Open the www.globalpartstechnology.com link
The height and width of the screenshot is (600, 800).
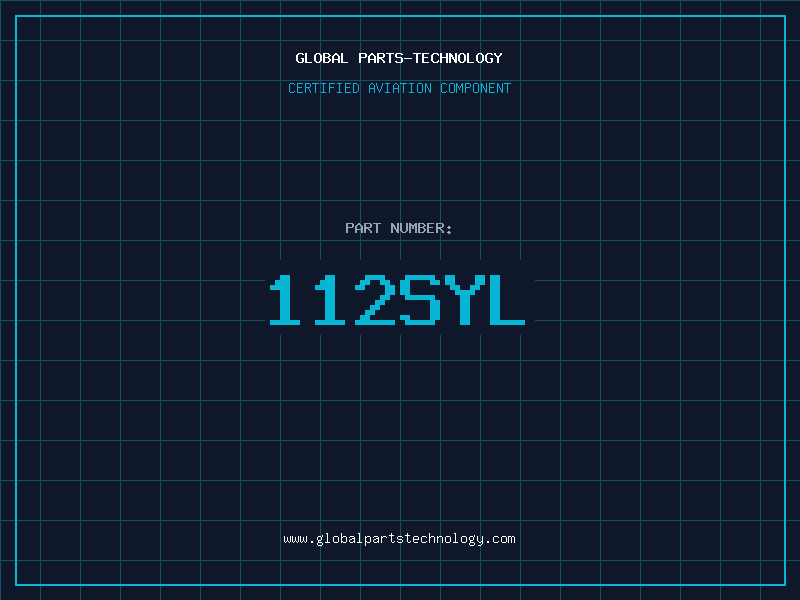click(x=399, y=539)
